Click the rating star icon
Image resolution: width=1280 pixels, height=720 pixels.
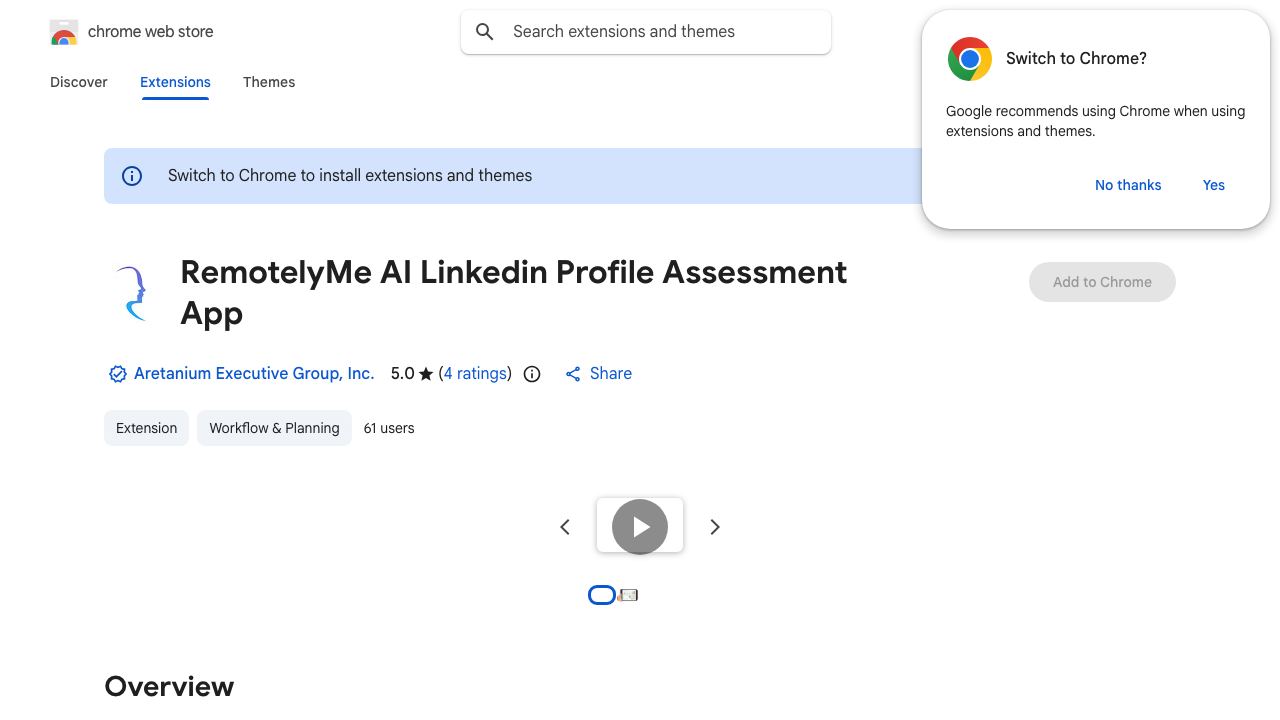(x=426, y=374)
